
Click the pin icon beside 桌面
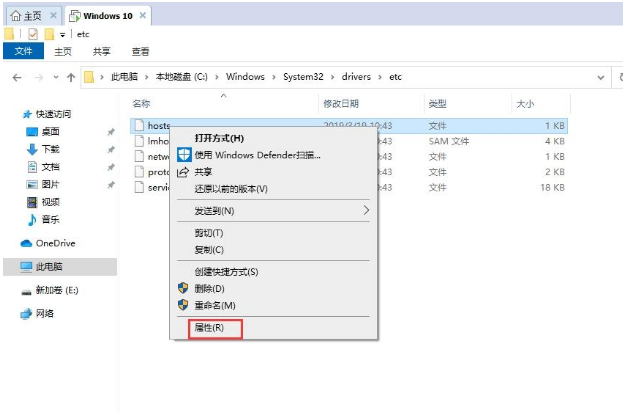pyautogui.click(x=111, y=132)
